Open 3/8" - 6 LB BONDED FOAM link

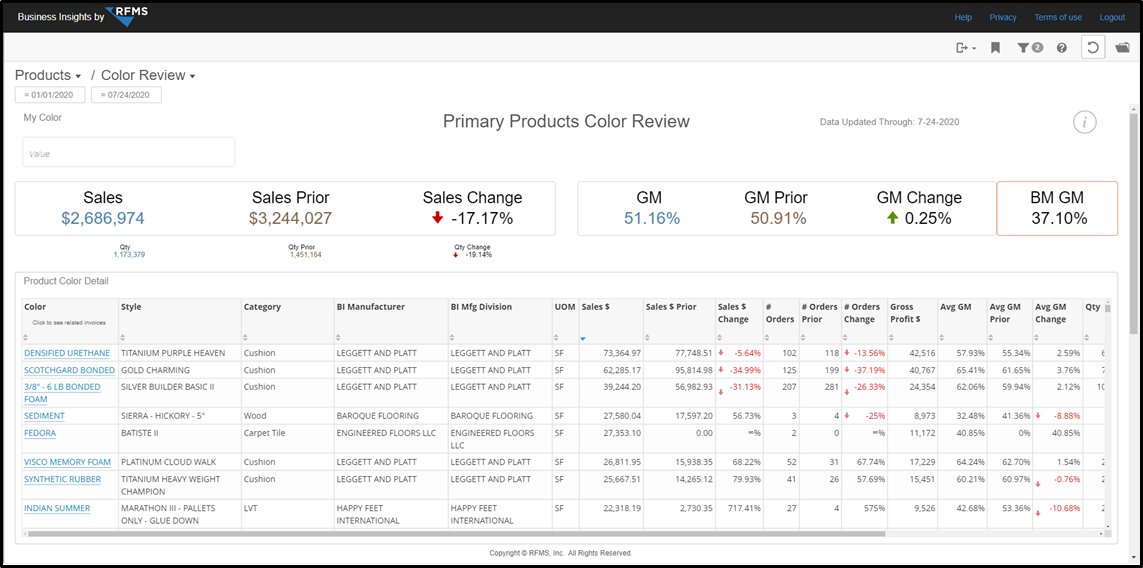[x=62, y=393]
